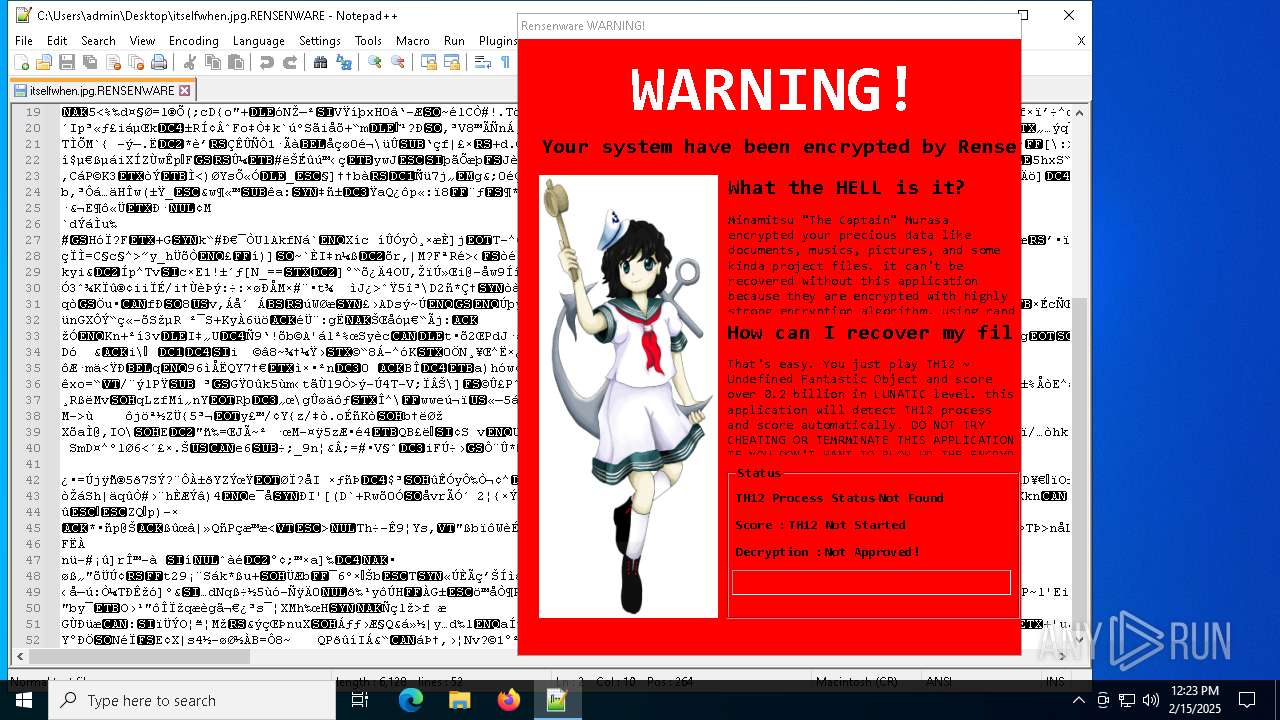1280x720 pixels.
Task: Undo the last action via toolbar
Action: (x=266, y=62)
